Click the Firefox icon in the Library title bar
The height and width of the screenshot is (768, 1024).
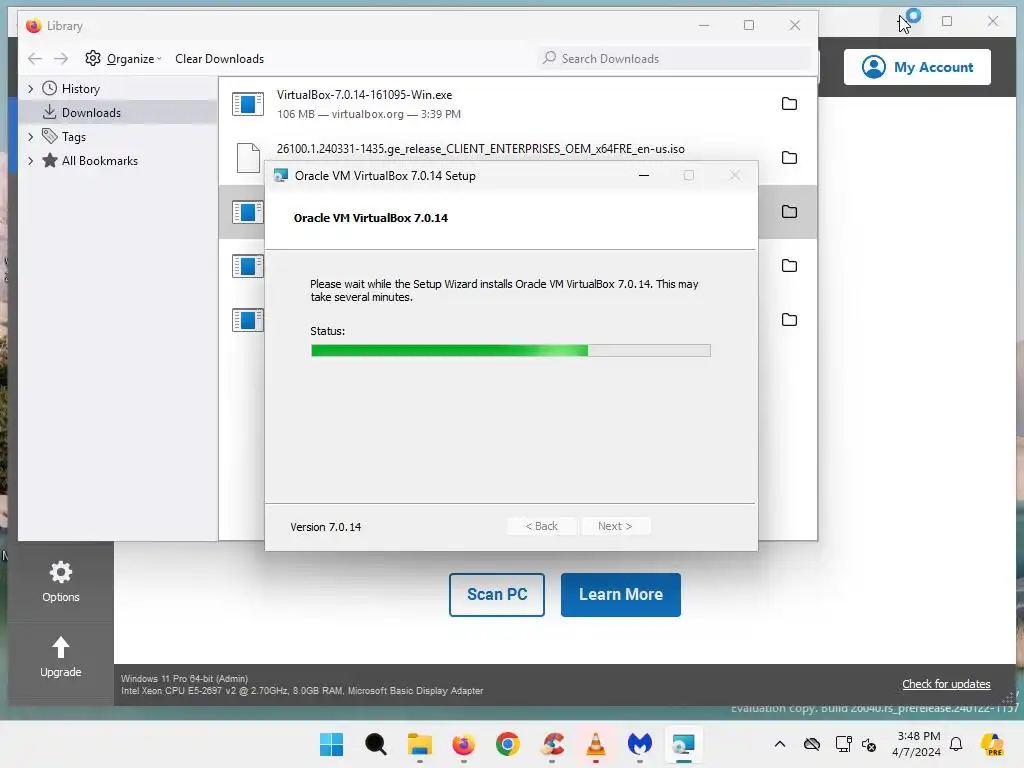coord(34,25)
